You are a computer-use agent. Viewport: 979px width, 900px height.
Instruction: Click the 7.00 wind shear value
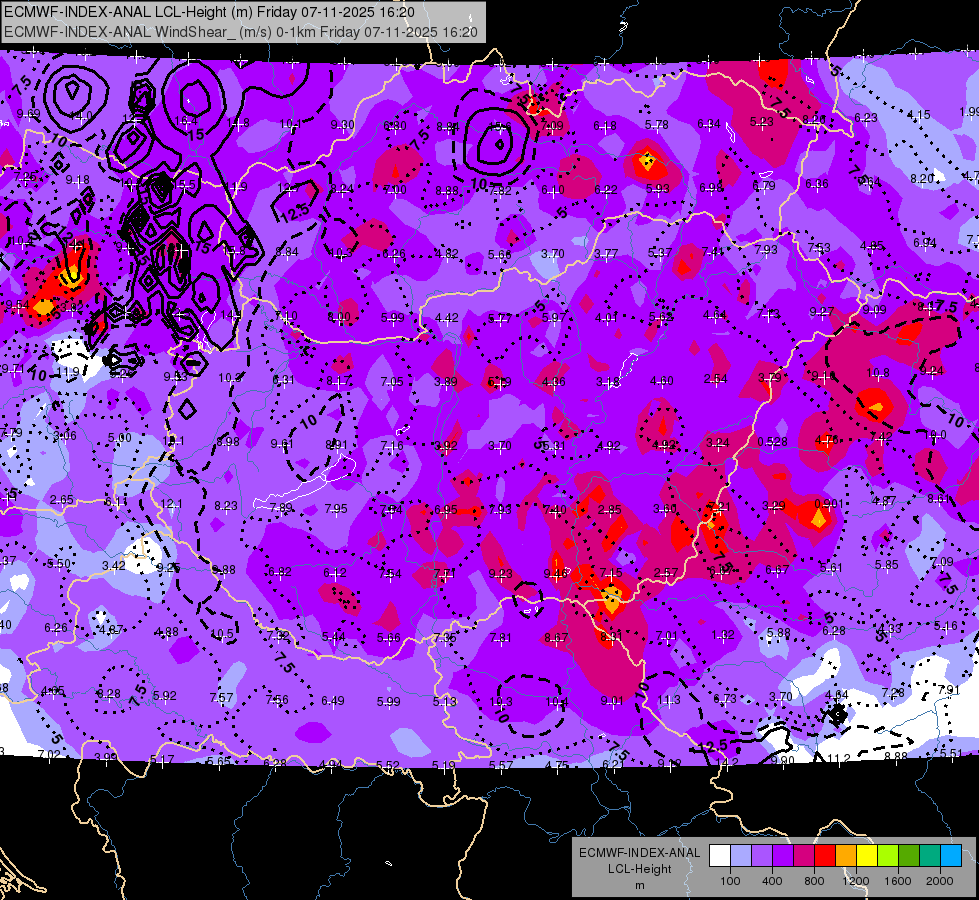point(395,189)
